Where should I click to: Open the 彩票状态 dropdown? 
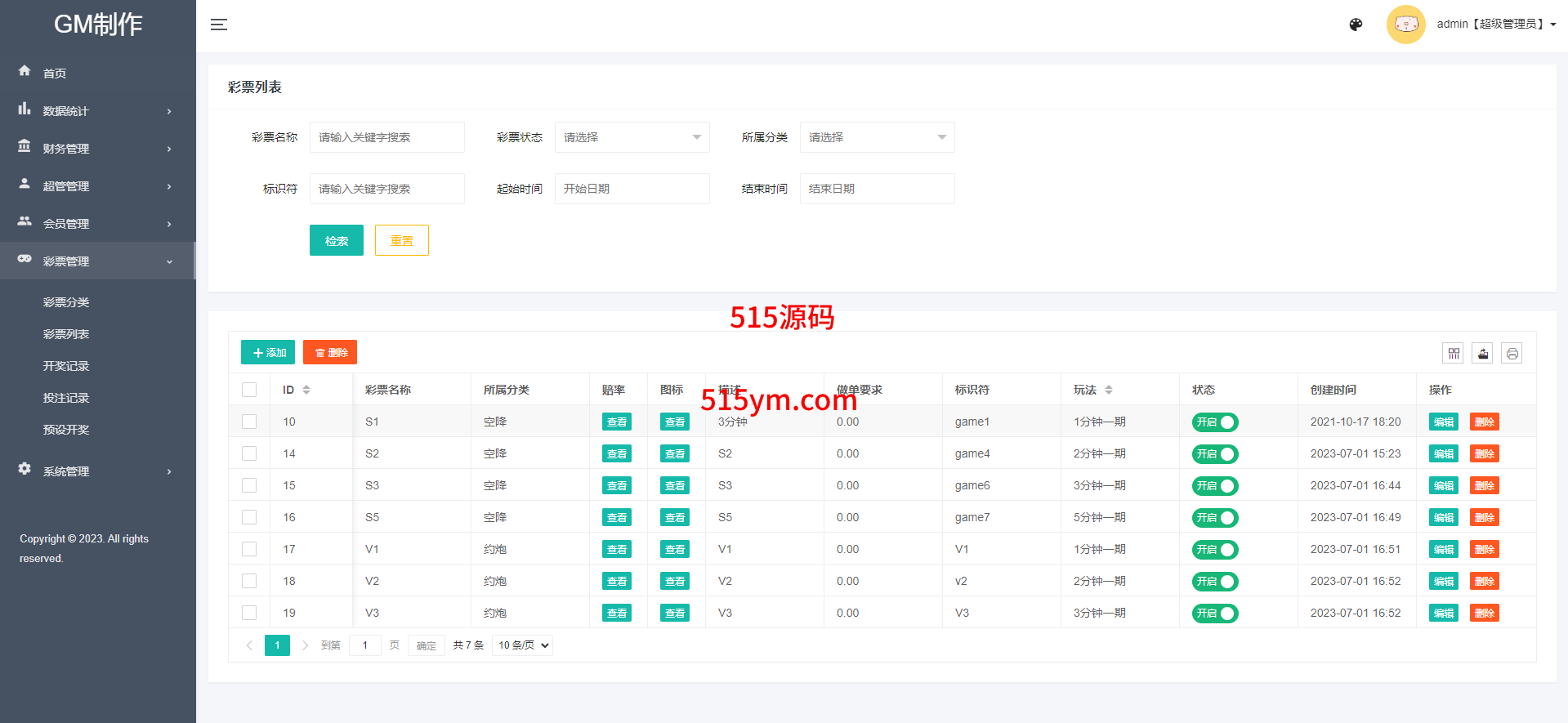(x=632, y=137)
